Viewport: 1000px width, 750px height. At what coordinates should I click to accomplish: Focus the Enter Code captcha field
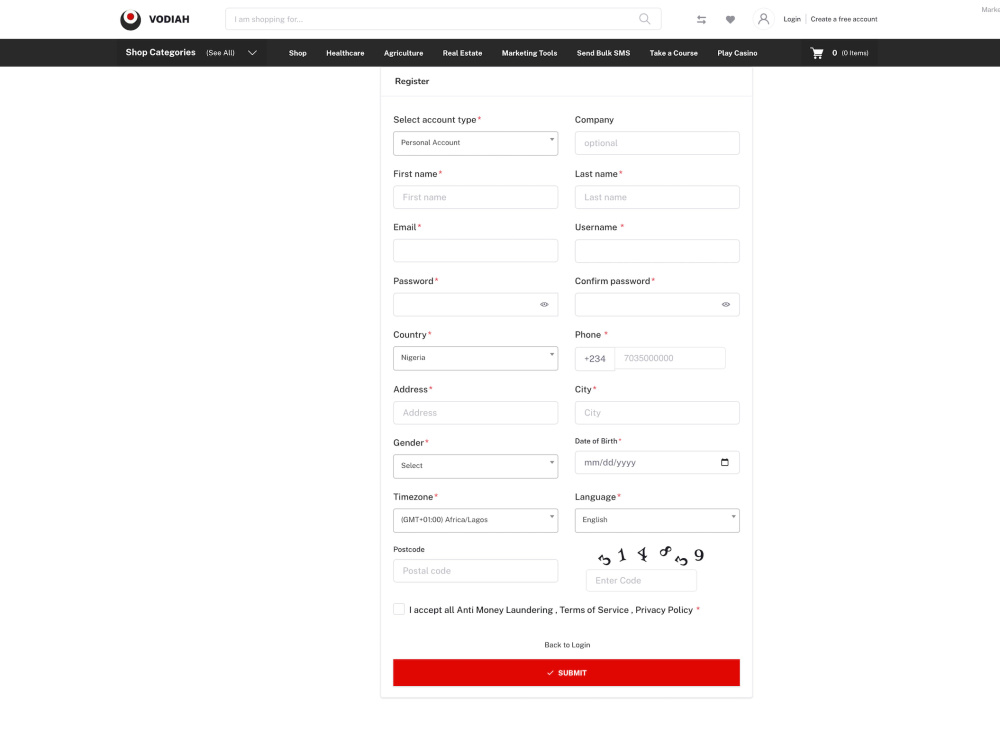[x=641, y=580]
